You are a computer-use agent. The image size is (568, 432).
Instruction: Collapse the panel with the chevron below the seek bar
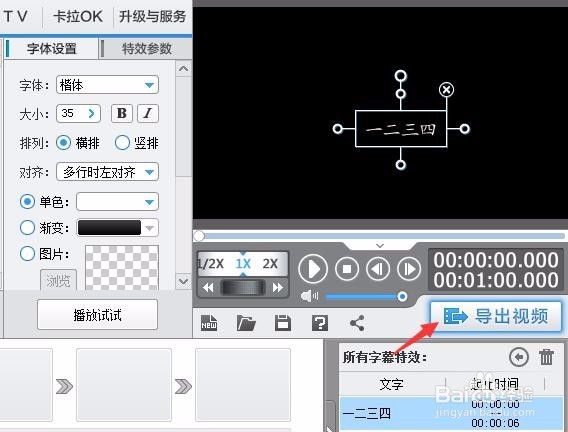[380, 246]
